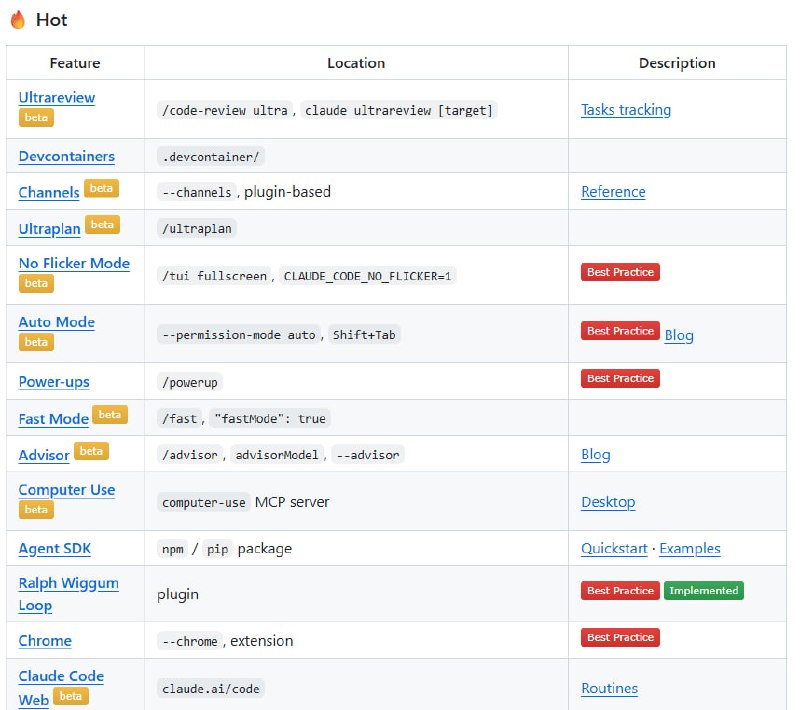The image size is (800, 710).
Task: Click the .devcontainer/ code snippet
Action: (211, 157)
